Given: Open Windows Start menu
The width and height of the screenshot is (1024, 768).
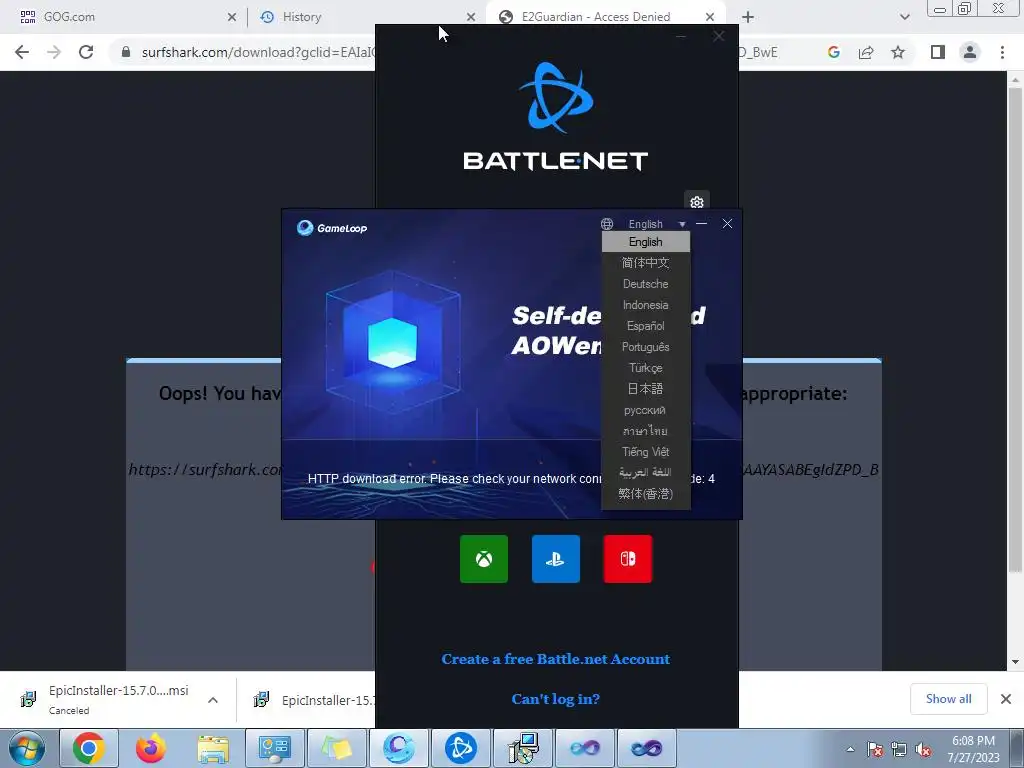Looking at the screenshot, I should pyautogui.click(x=27, y=748).
